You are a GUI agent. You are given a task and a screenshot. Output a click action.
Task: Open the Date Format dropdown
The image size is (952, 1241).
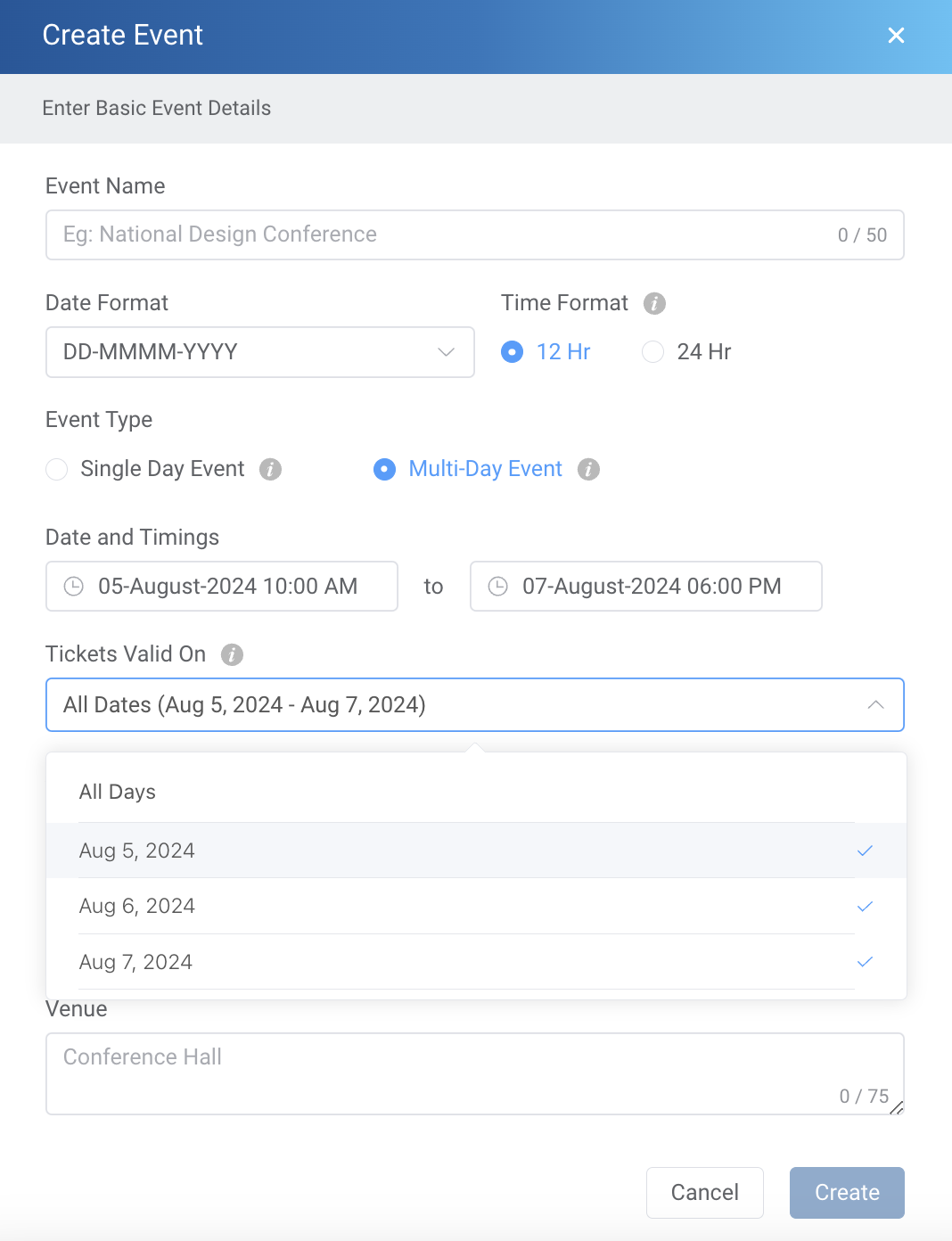point(259,352)
